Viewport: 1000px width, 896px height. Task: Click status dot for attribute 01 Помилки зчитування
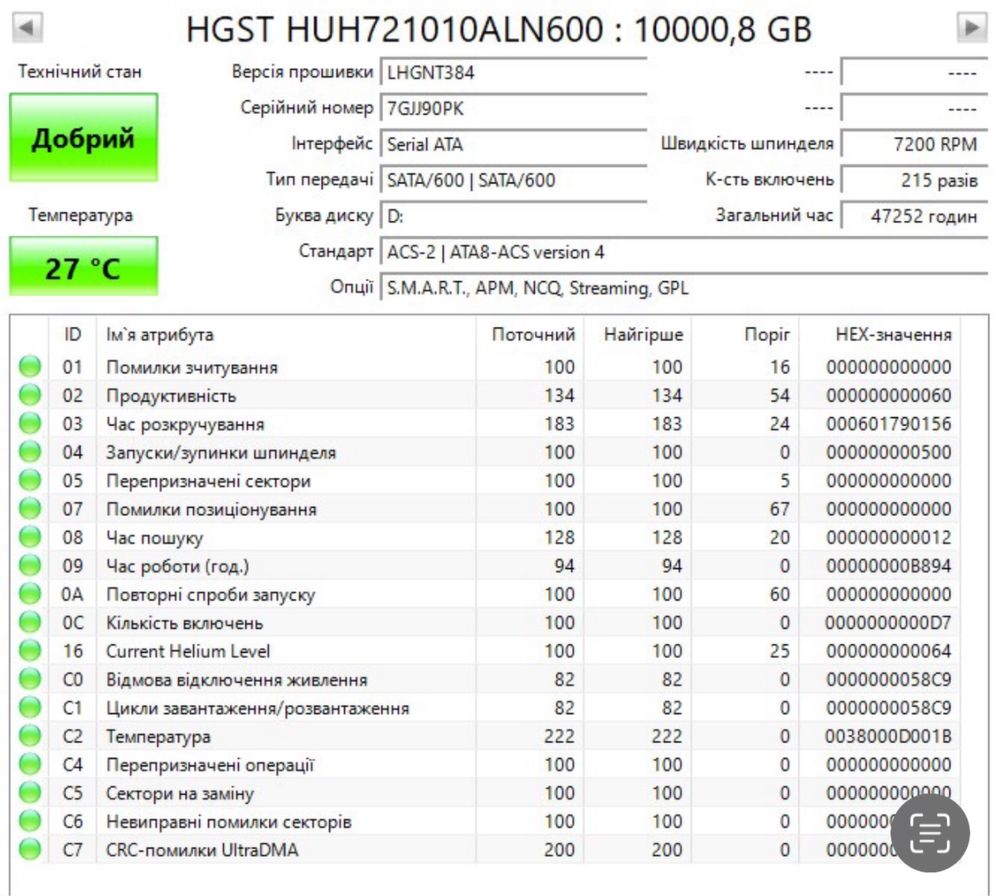[x=30, y=367]
